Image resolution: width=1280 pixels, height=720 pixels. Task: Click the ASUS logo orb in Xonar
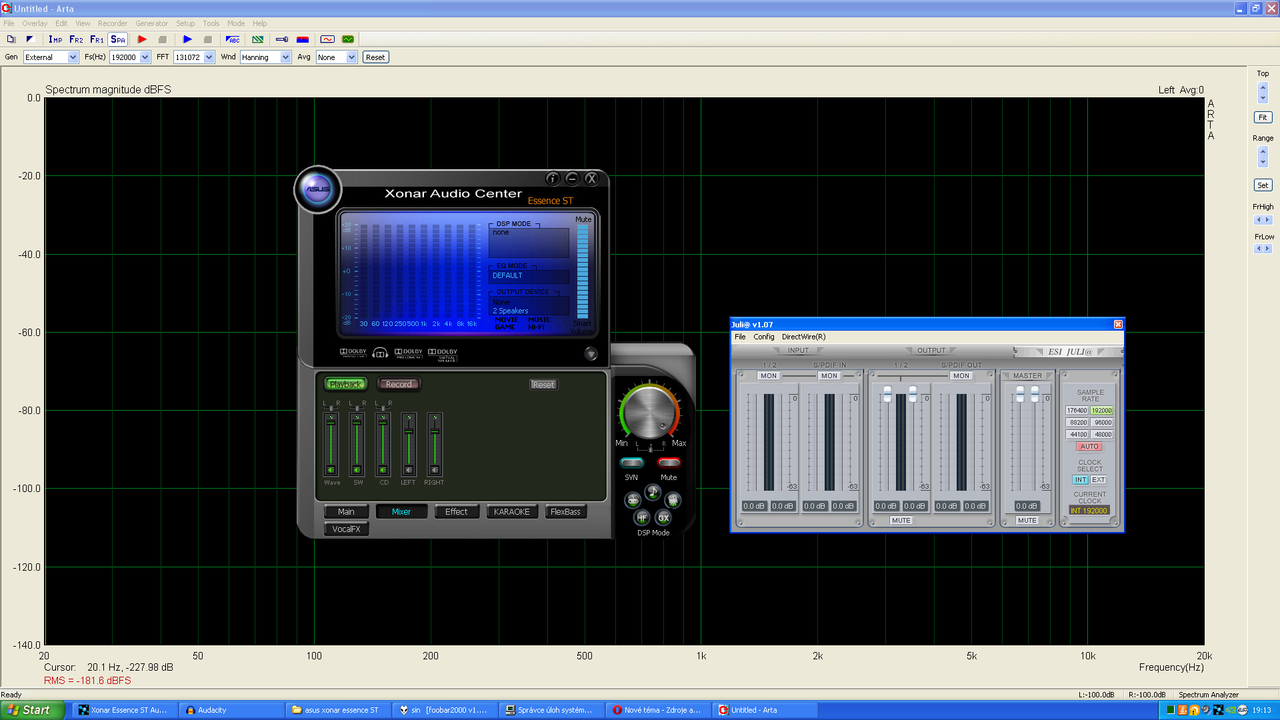tap(319, 190)
